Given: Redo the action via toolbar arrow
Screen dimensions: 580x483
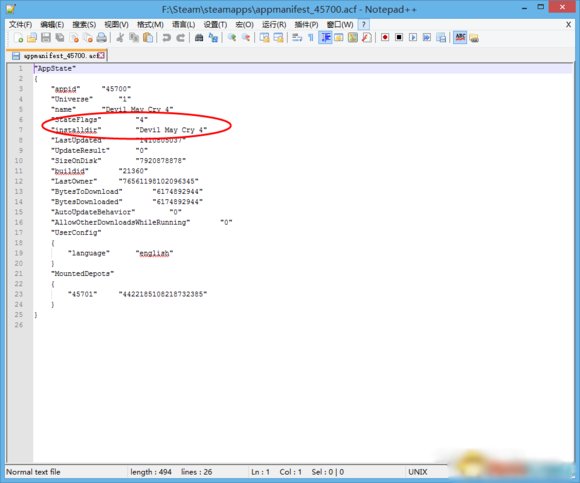Looking at the screenshot, I should click(181, 38).
